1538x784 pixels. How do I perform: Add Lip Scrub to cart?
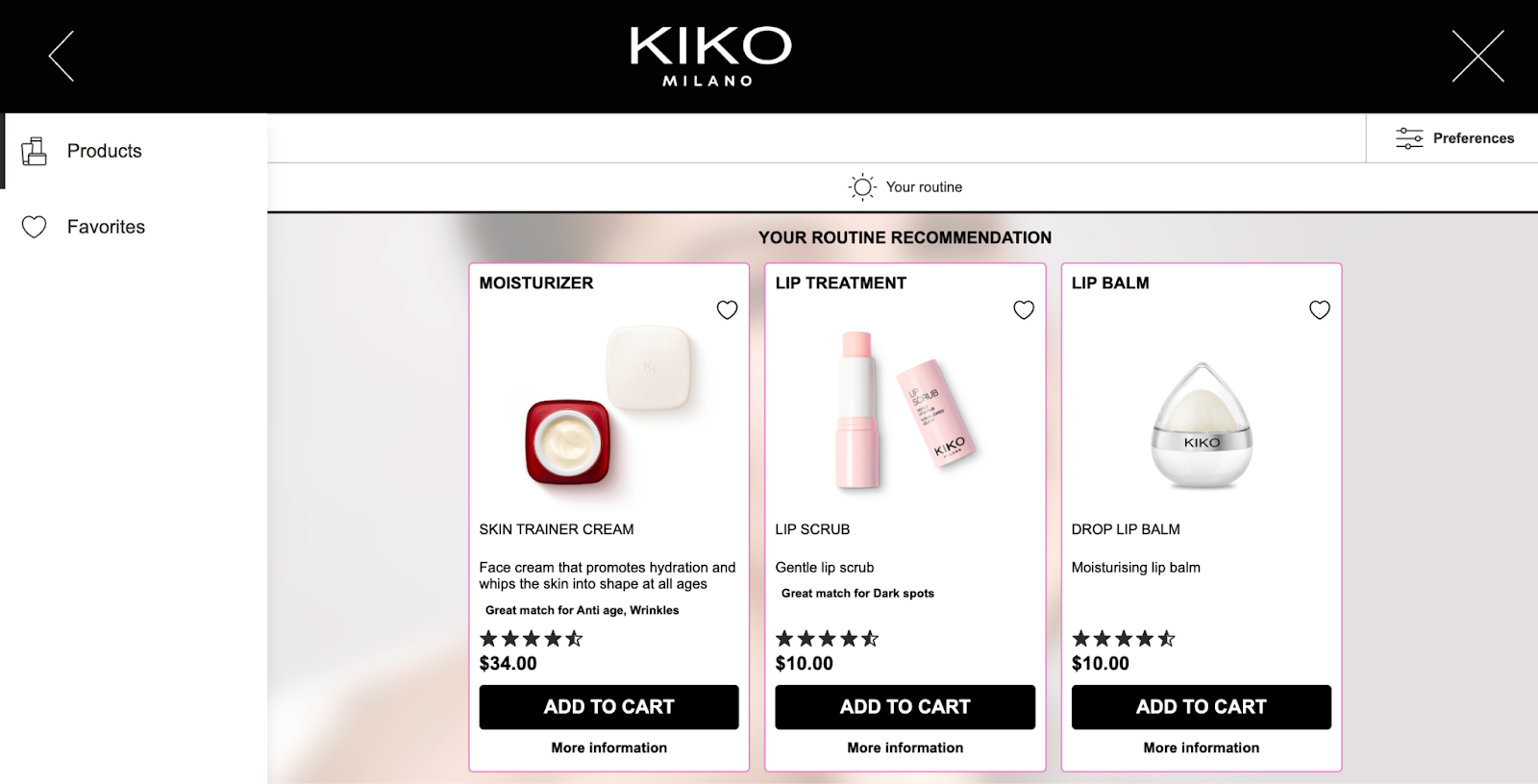pyautogui.click(x=905, y=707)
